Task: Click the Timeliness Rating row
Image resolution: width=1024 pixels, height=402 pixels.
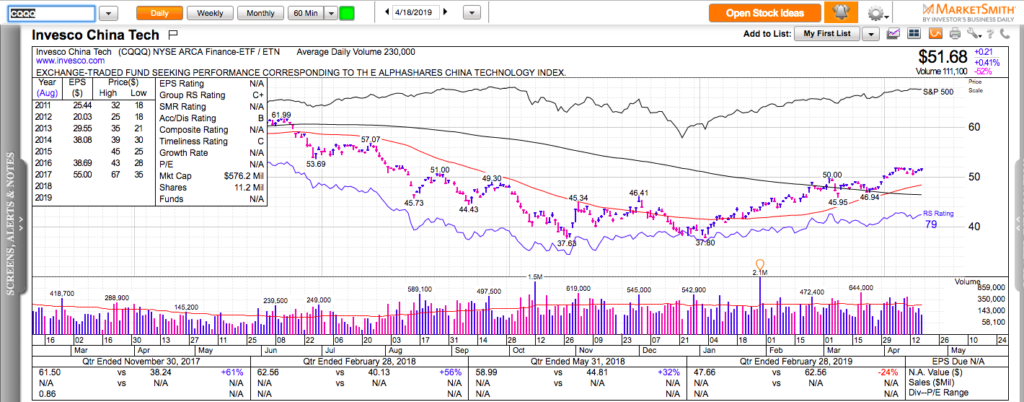Action: point(211,142)
